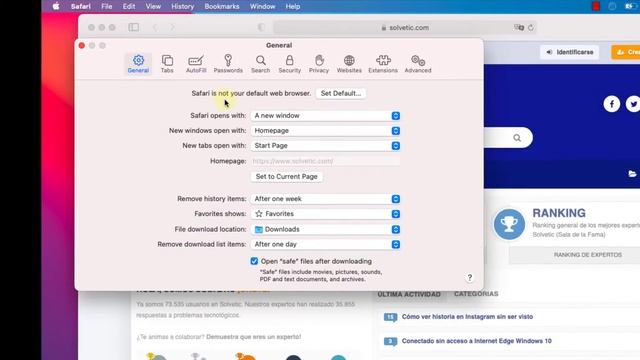Click the translate icon in address bar
The height and width of the screenshot is (360, 640).
519,27
